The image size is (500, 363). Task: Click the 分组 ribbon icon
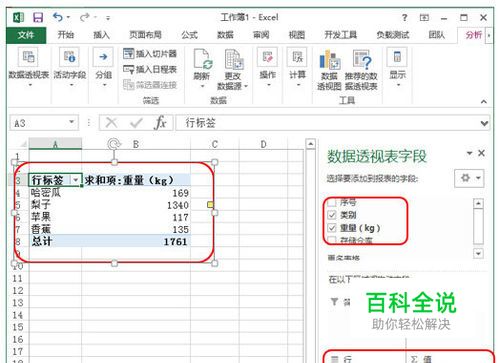(x=103, y=57)
